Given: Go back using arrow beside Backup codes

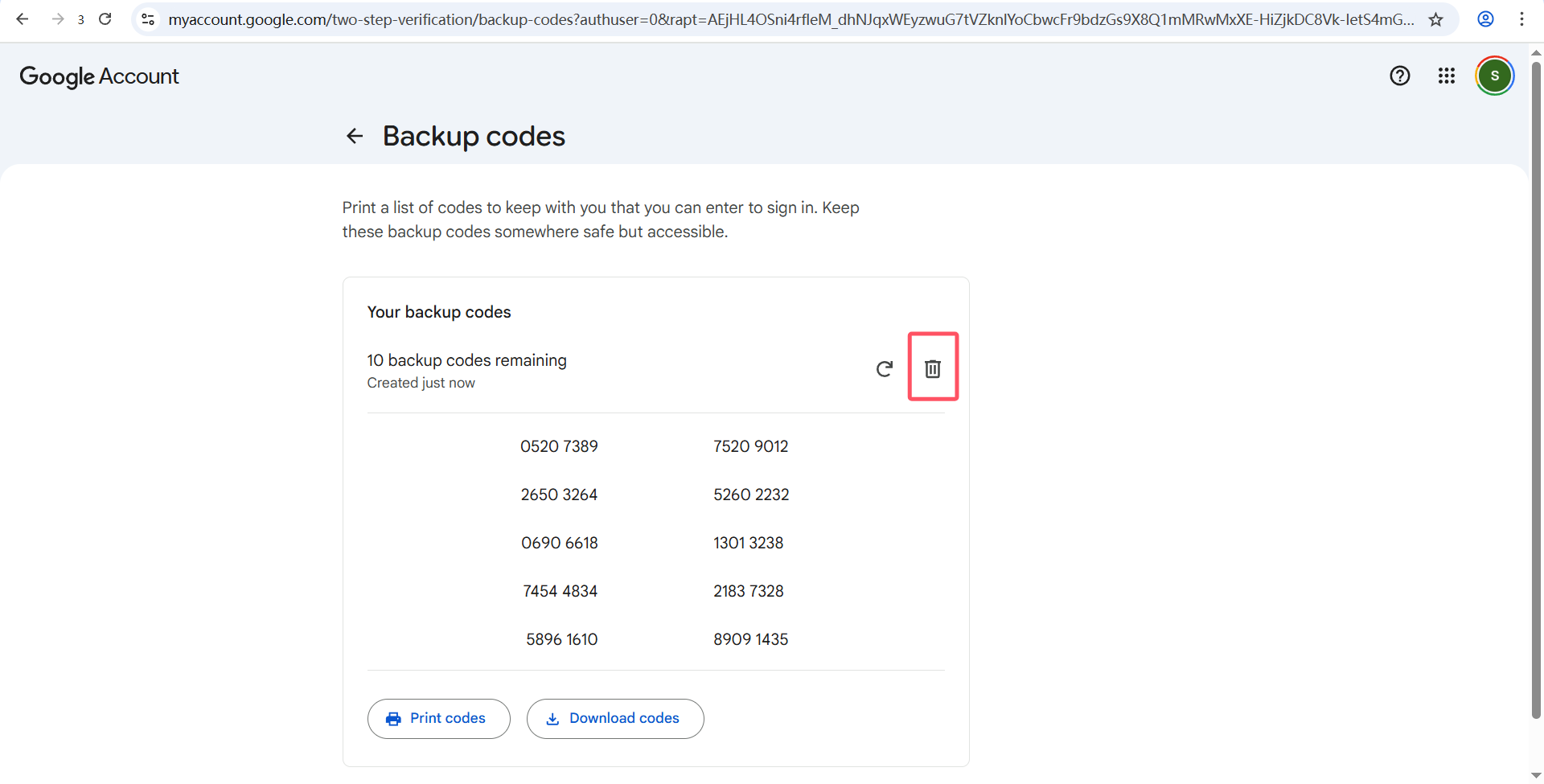Looking at the screenshot, I should pos(355,136).
